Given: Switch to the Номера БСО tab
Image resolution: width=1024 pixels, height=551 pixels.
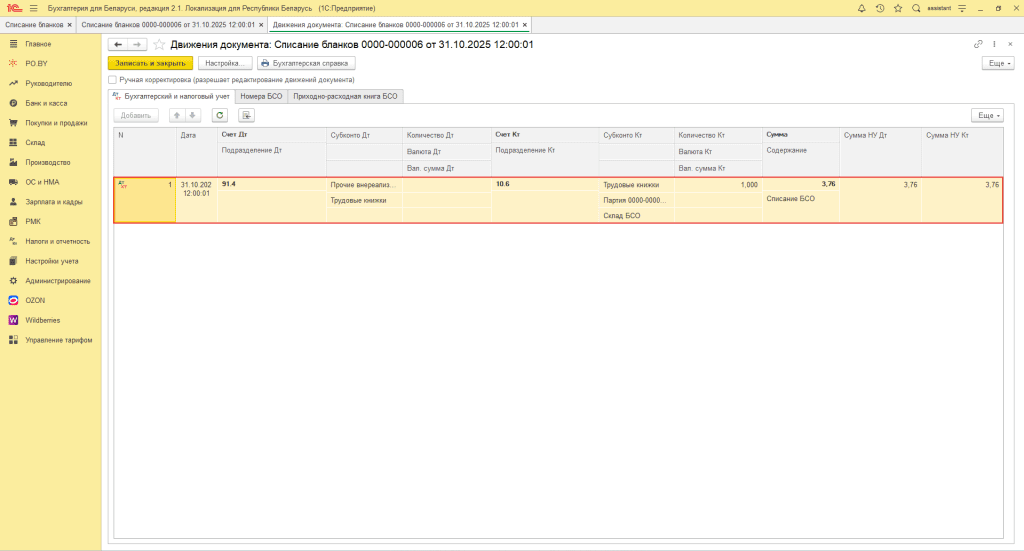Looking at the screenshot, I should pyautogui.click(x=261, y=96).
